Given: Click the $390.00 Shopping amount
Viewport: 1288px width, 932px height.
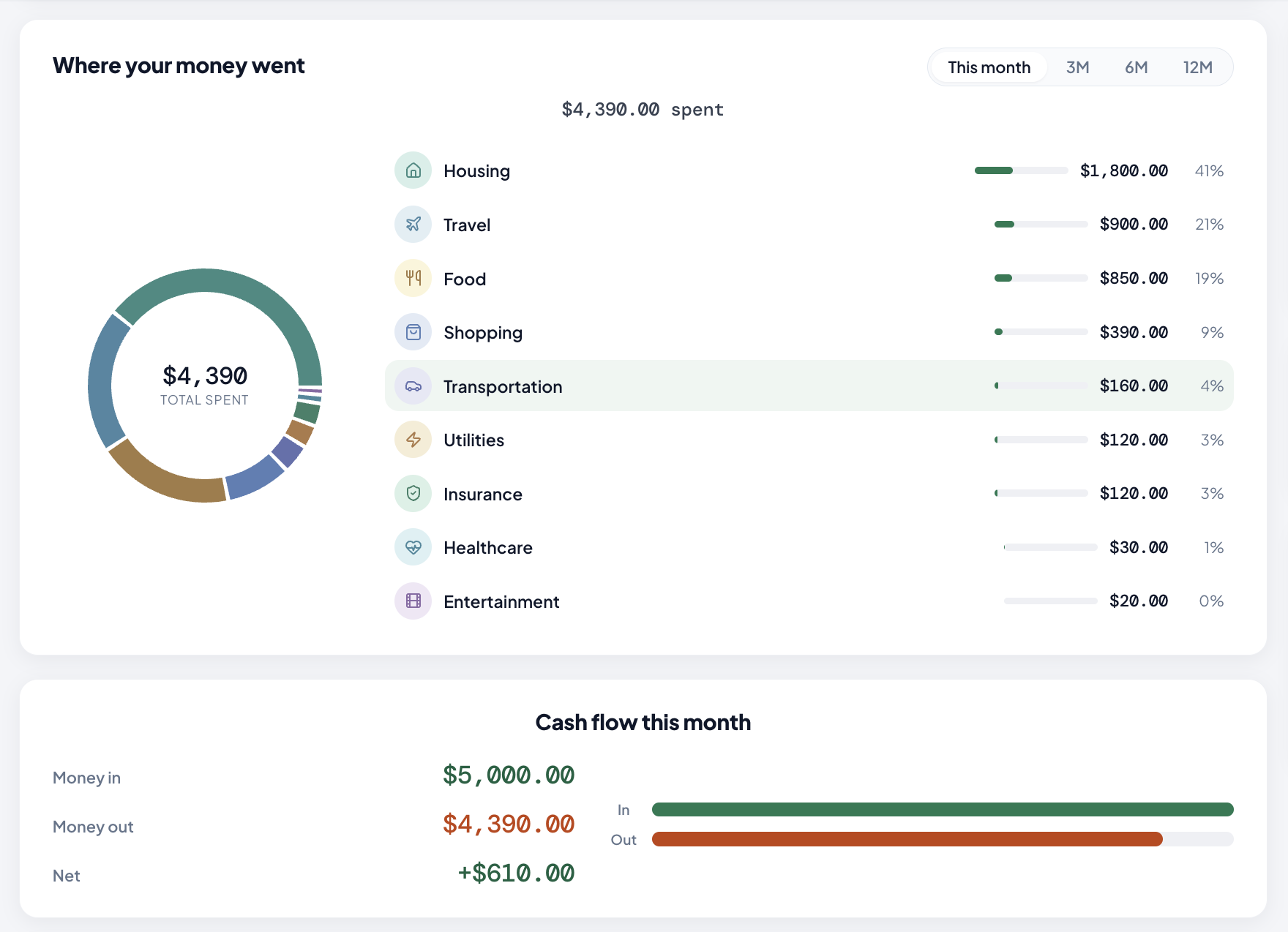Looking at the screenshot, I should 1134,332.
